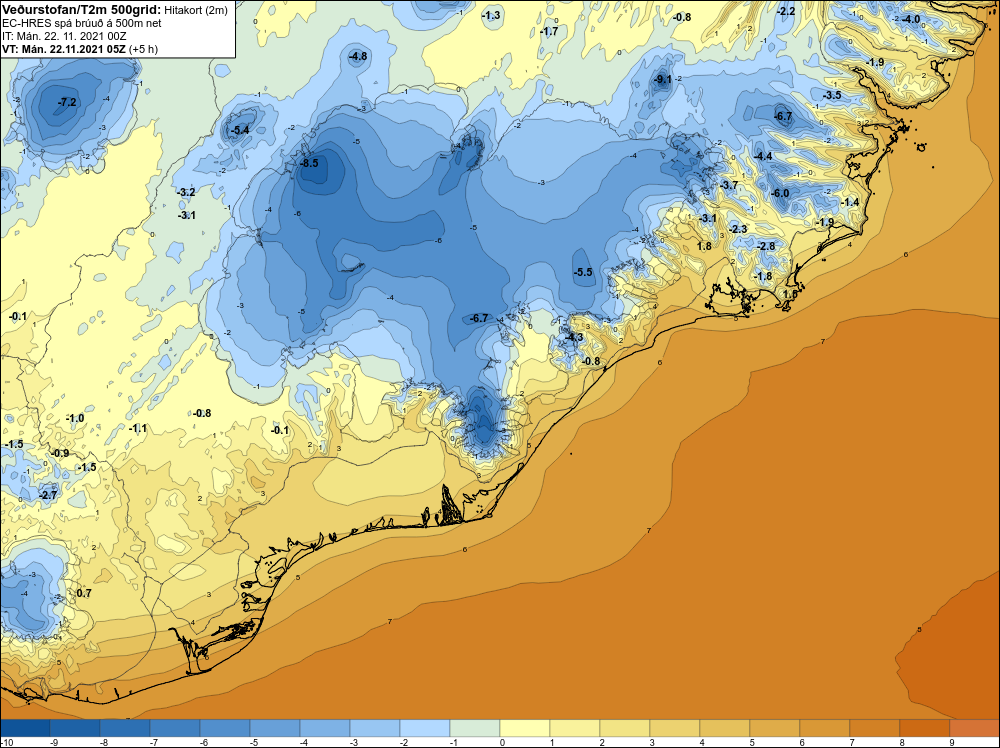Viewport: 1000px width, 748px height.
Task: Select the -4.0 temperature label
Action: 911,19
